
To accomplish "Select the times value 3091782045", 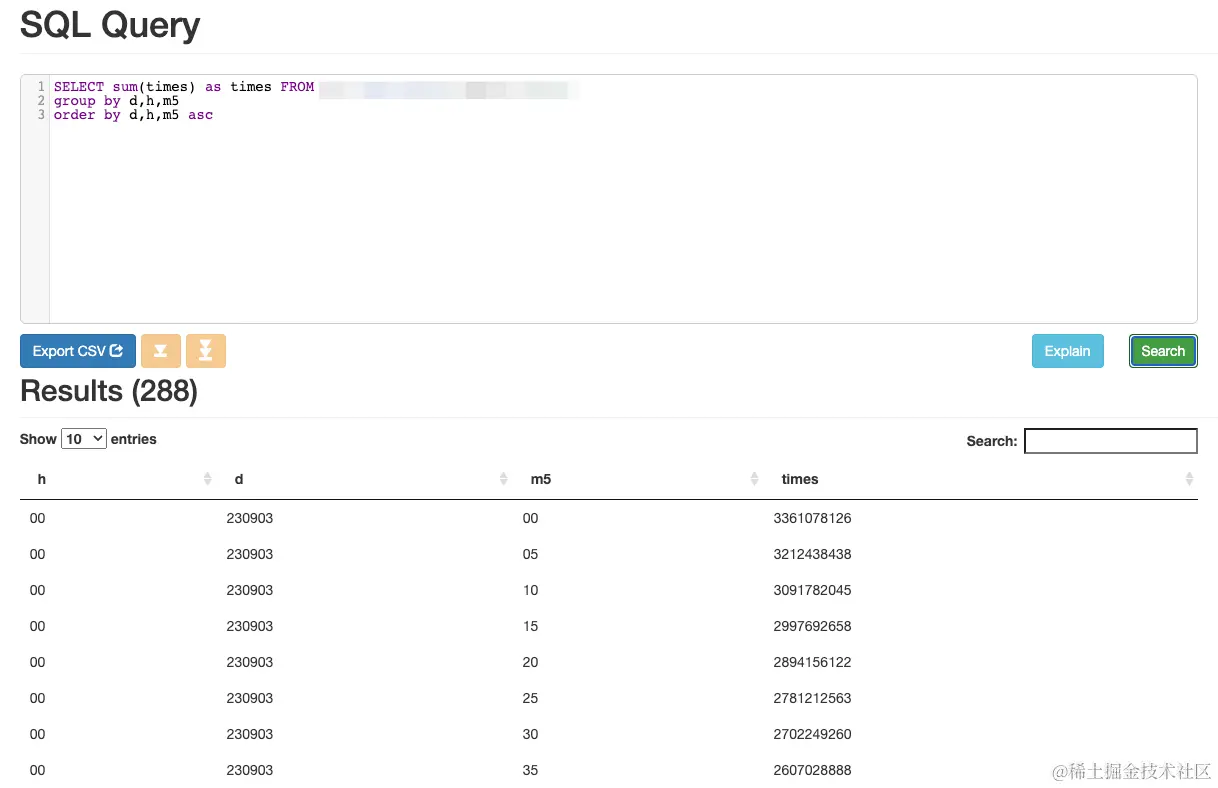I will point(812,590).
